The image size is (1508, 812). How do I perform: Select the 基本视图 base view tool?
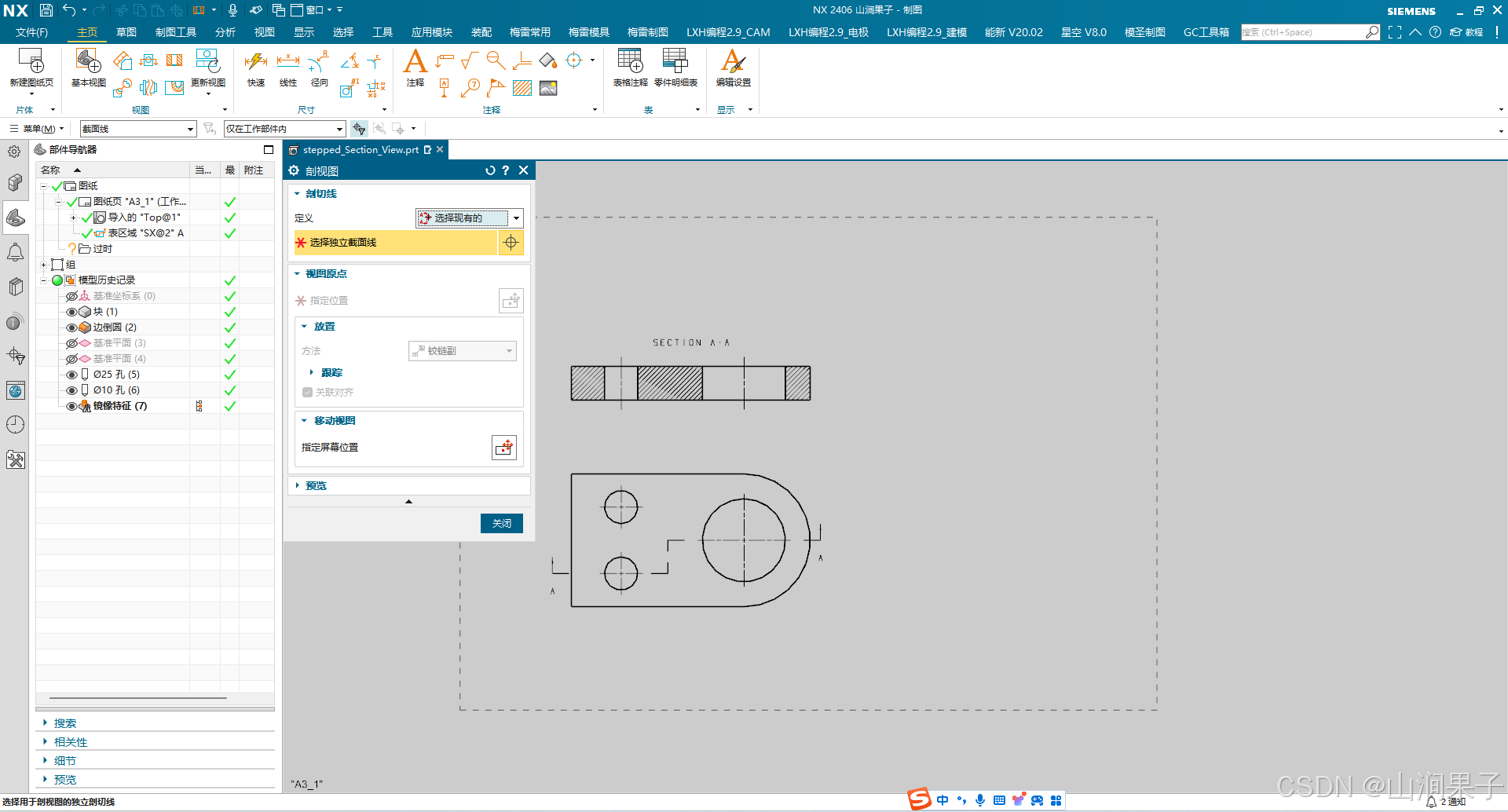pos(88,61)
